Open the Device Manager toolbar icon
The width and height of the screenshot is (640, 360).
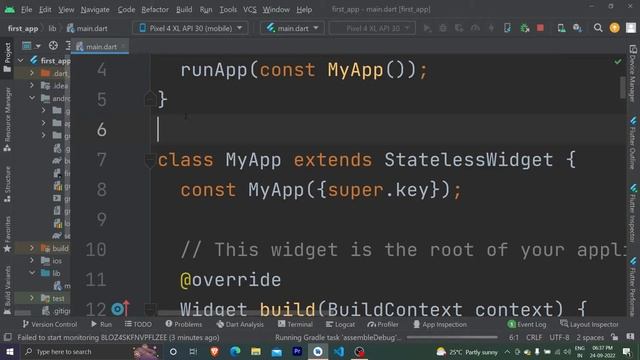click(x=562, y=28)
